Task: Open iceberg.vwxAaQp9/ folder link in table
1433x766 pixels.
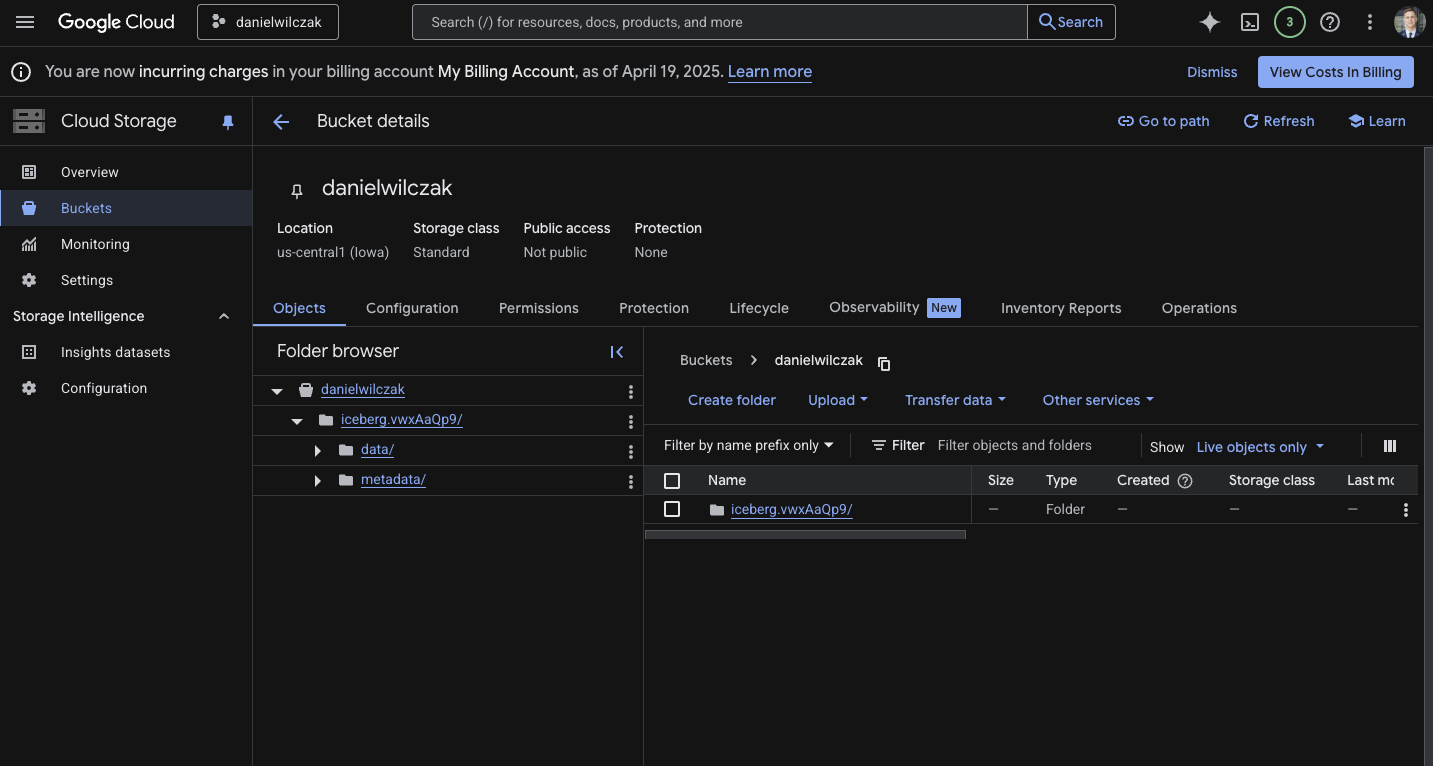Action: (791, 510)
